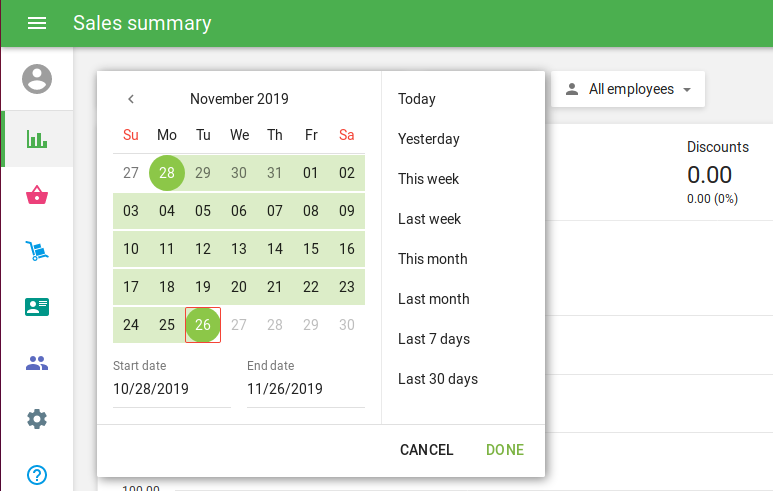Image resolution: width=773 pixels, height=491 pixels.
Task: Choose the Last 7 days preset
Action: [x=434, y=339]
